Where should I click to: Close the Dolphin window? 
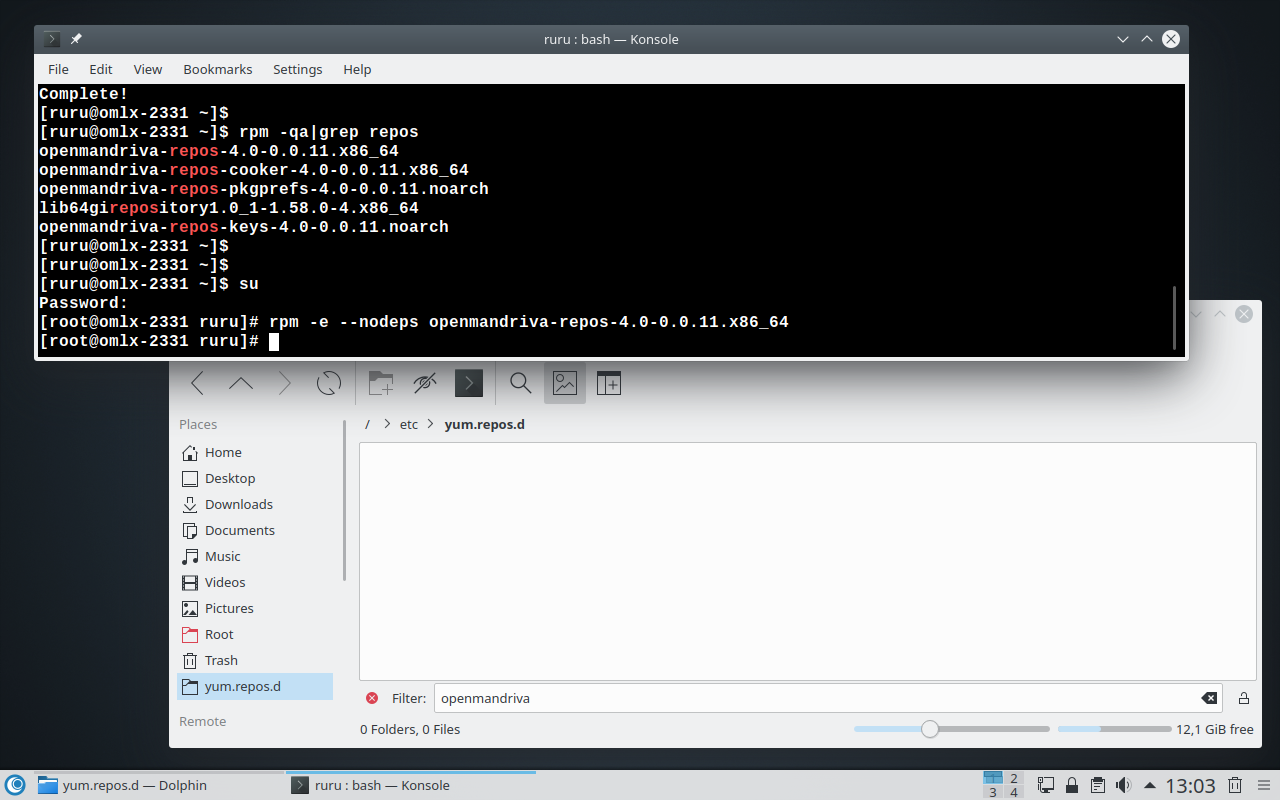point(1243,314)
